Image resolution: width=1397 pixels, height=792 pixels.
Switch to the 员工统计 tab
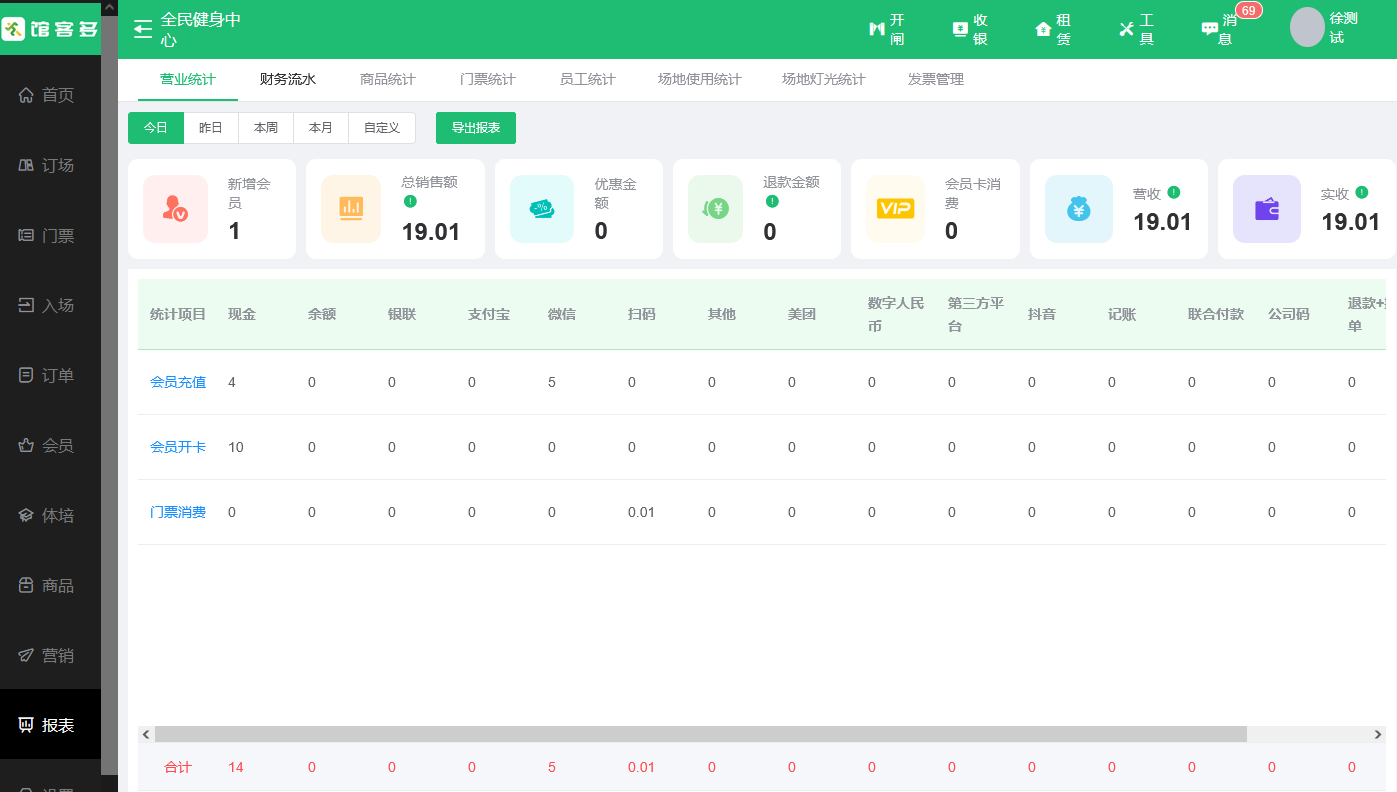coord(588,79)
